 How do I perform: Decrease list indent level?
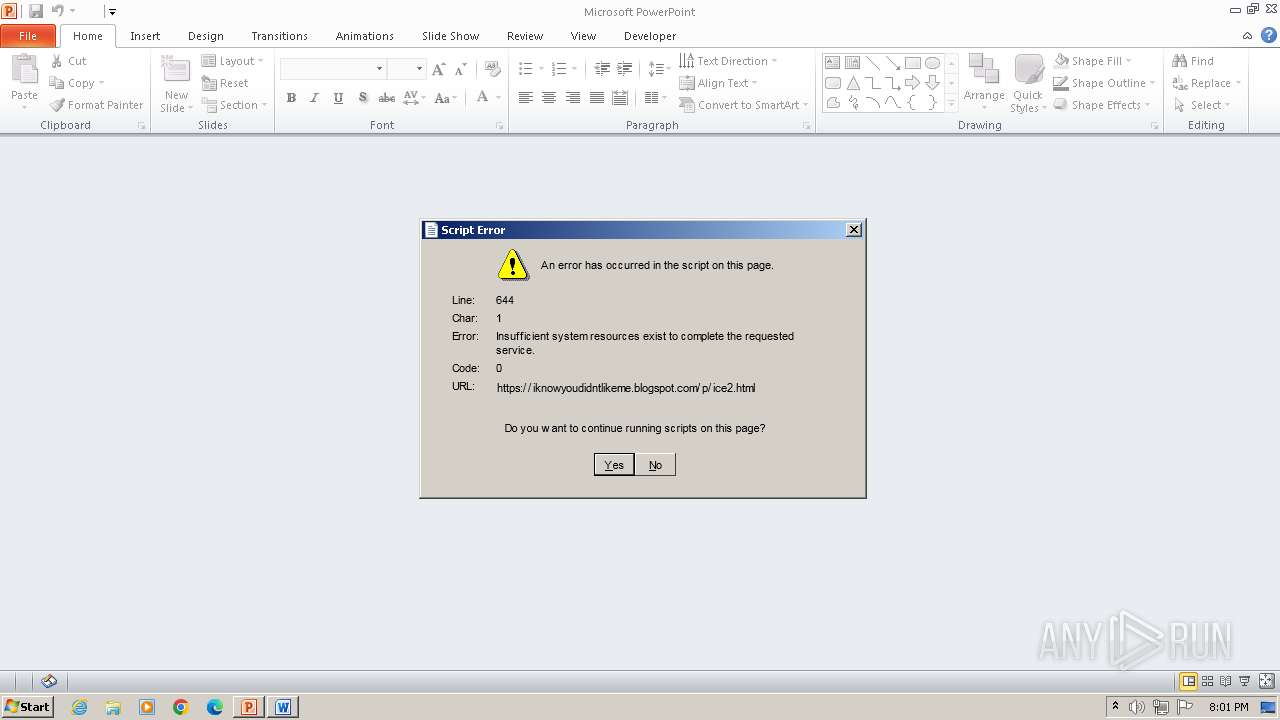coord(602,69)
